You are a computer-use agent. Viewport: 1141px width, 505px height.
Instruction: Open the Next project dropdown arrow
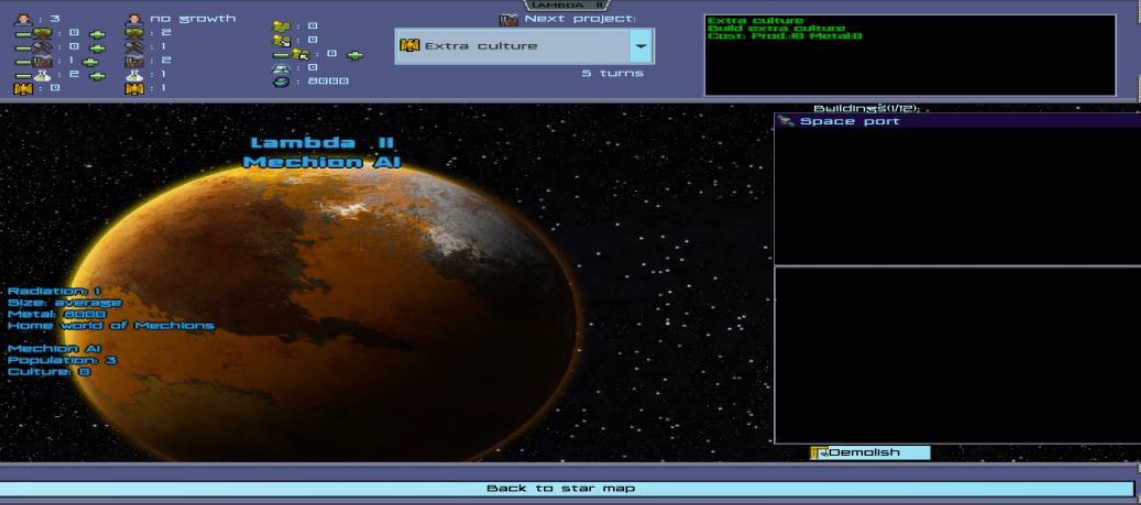click(x=641, y=46)
